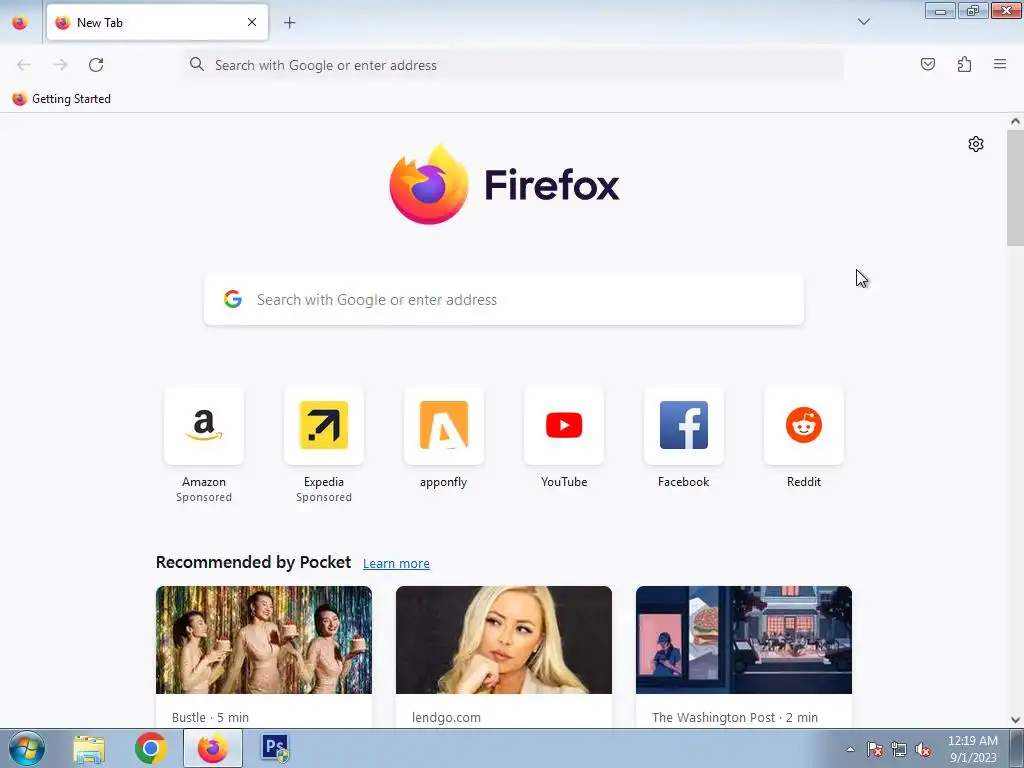Image resolution: width=1024 pixels, height=768 pixels.
Task: Click the back navigation arrow
Action: [24, 65]
